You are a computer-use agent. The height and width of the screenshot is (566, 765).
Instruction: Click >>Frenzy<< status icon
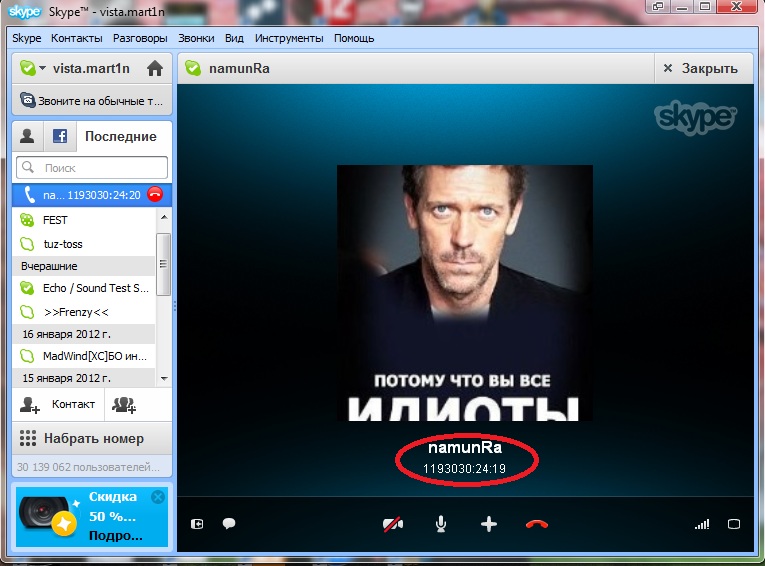27,312
